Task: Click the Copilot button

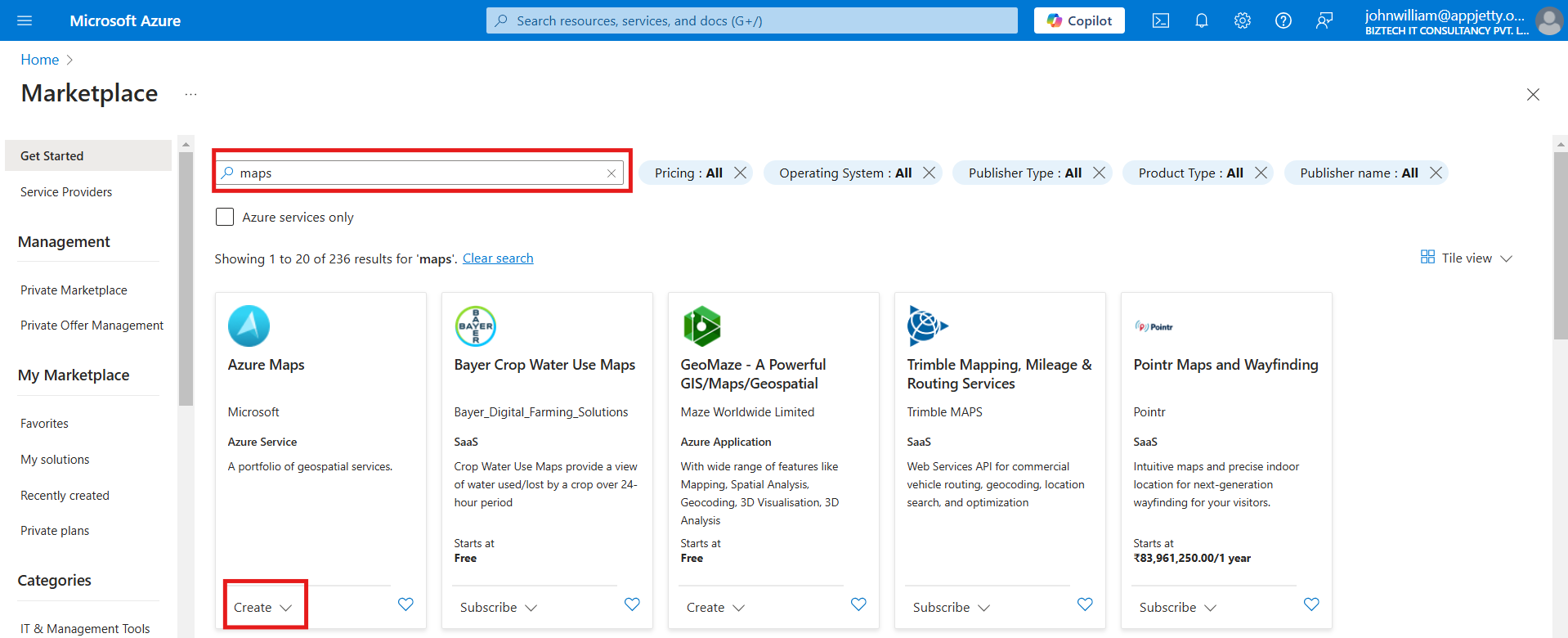Action: click(1079, 20)
